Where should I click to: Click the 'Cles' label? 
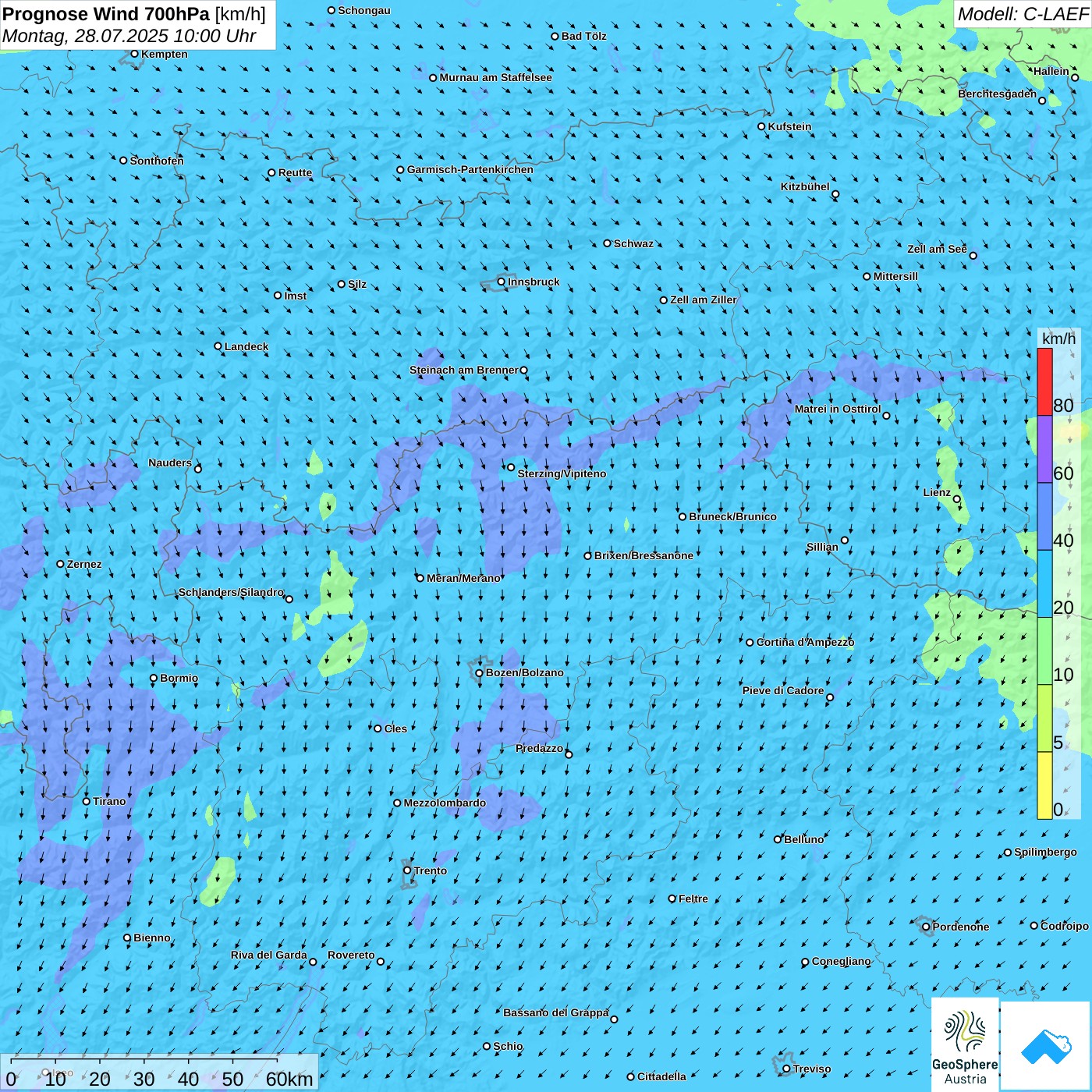point(395,729)
